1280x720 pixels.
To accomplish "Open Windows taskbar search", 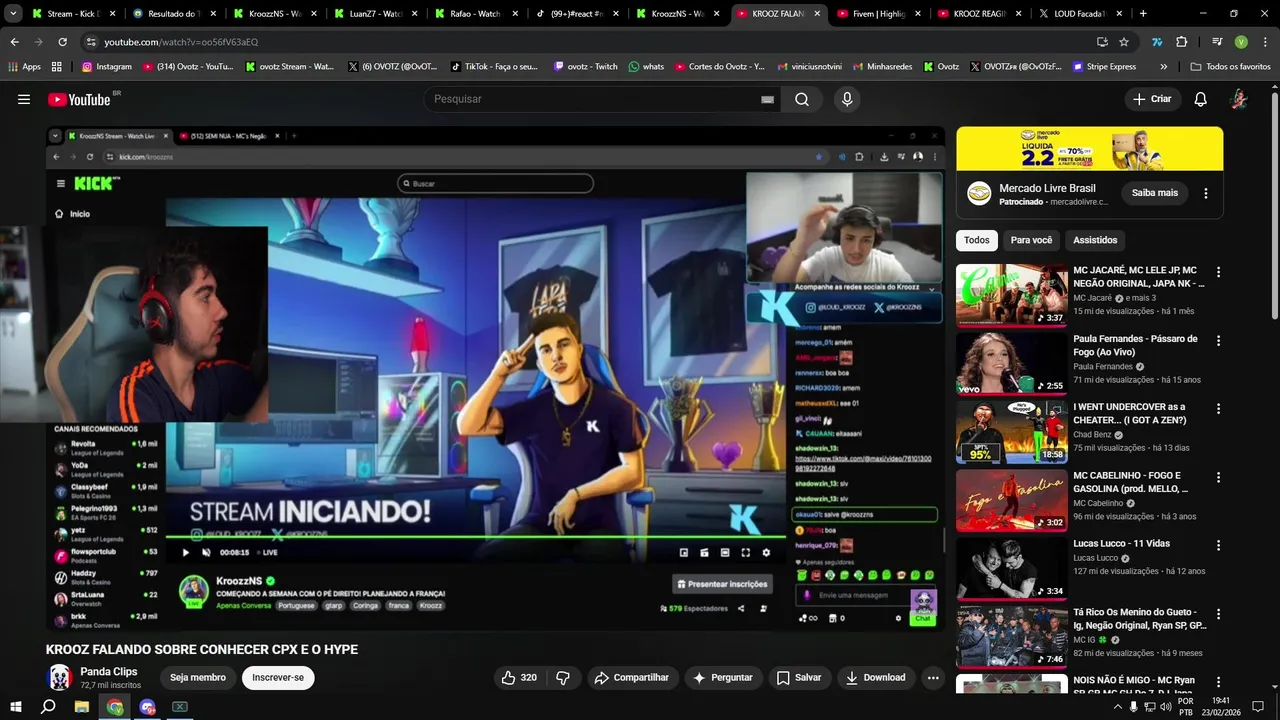I will click(x=48, y=706).
